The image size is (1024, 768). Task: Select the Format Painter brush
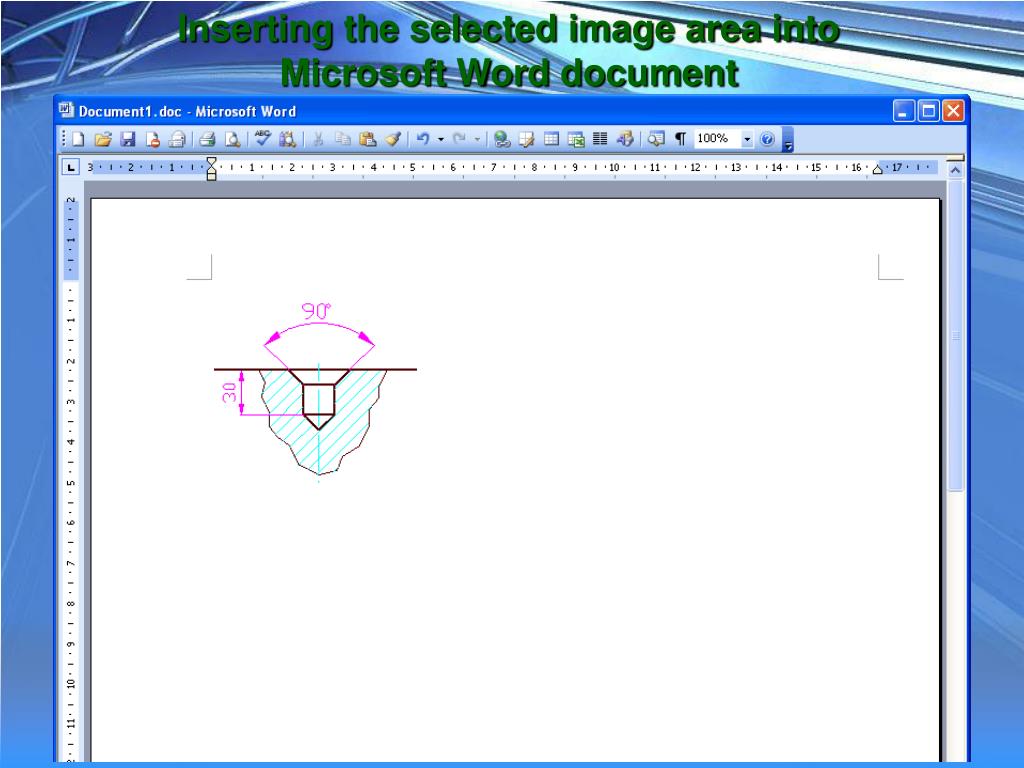392,139
